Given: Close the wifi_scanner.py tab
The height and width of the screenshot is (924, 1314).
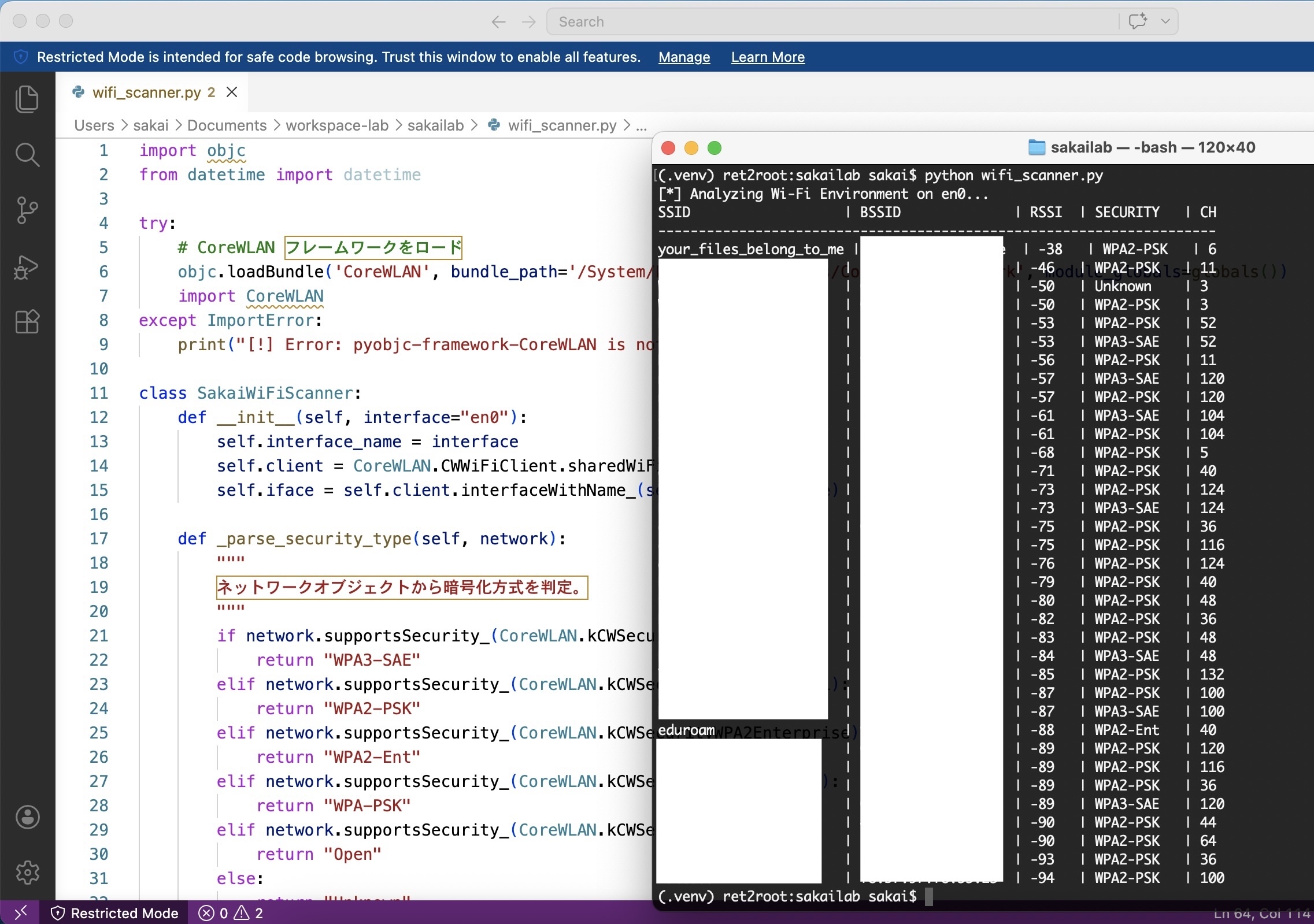Looking at the screenshot, I should (232, 92).
